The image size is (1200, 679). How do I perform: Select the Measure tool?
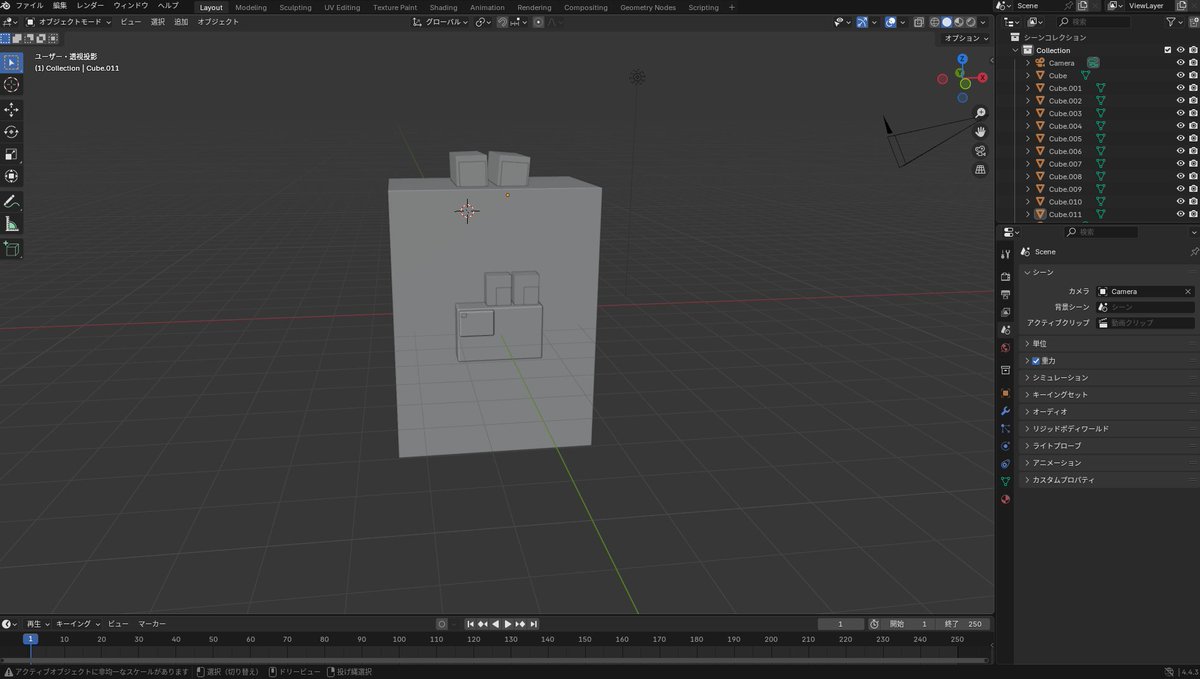click(x=11, y=222)
